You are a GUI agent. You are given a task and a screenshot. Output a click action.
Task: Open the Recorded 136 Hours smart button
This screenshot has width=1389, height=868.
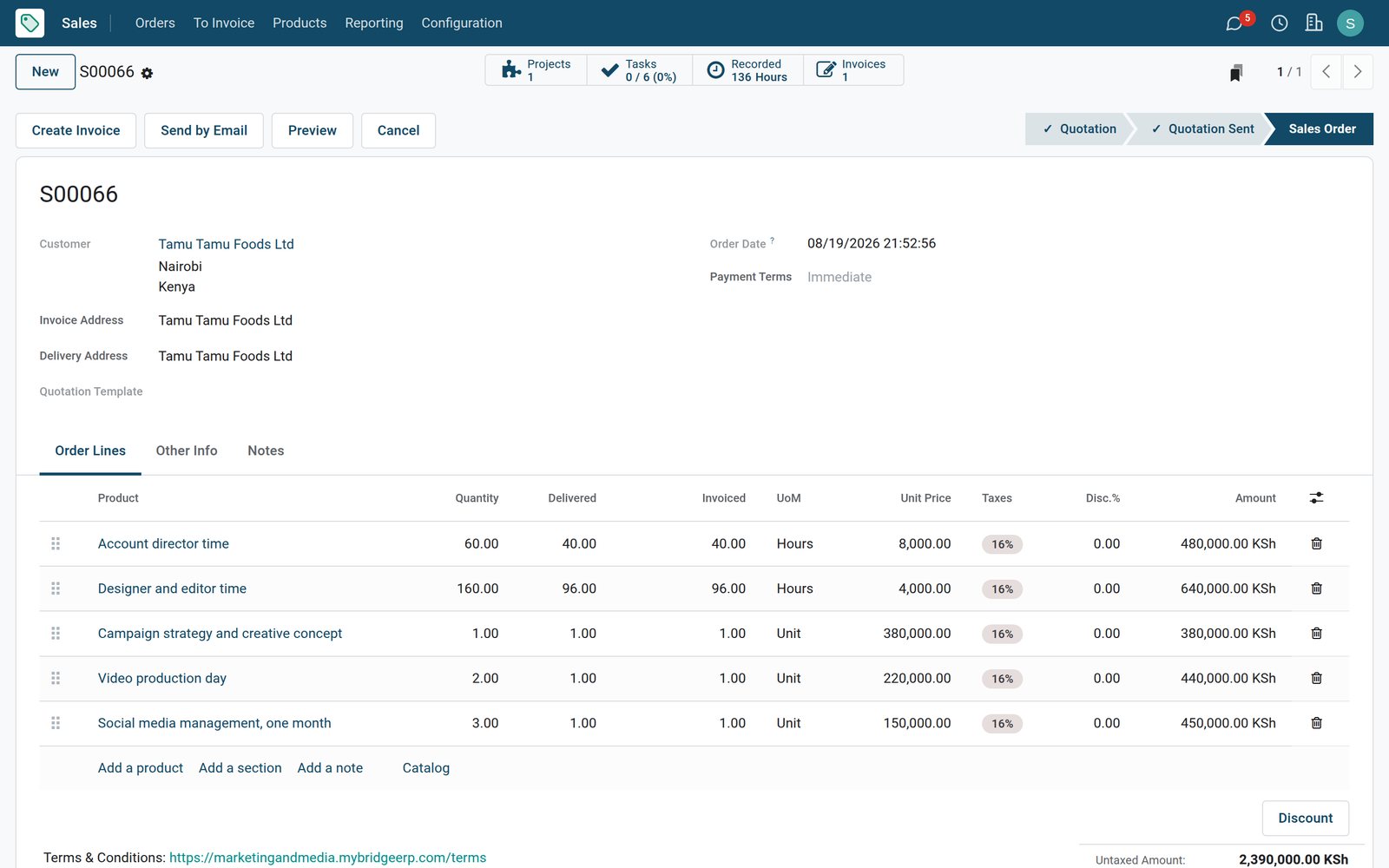click(x=747, y=70)
